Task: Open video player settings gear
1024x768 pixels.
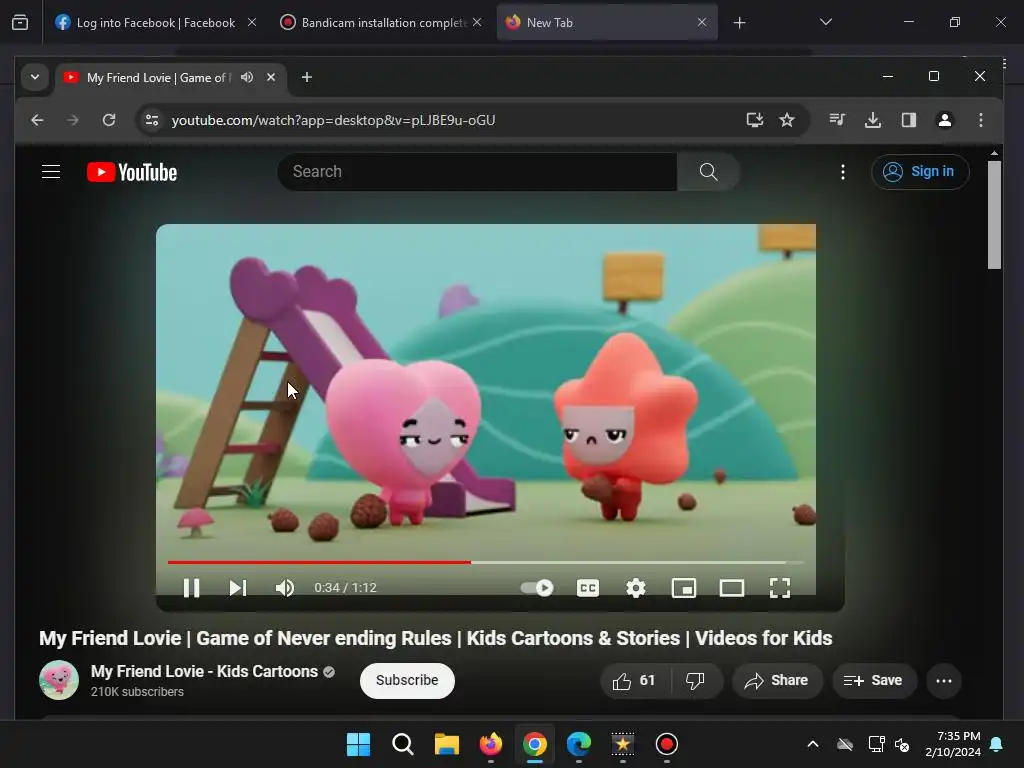Action: click(x=635, y=588)
